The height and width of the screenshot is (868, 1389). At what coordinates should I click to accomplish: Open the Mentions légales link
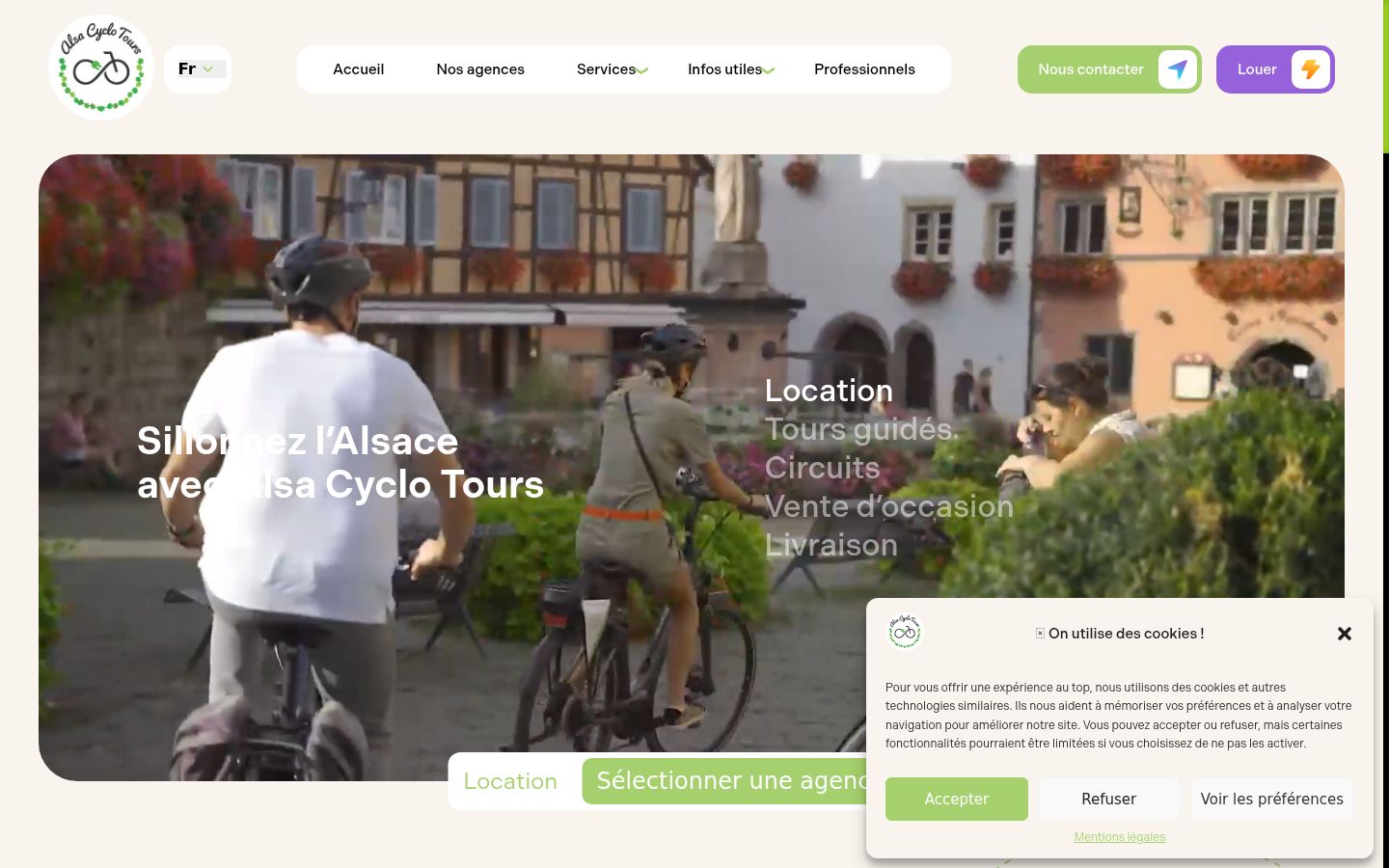click(x=1120, y=837)
